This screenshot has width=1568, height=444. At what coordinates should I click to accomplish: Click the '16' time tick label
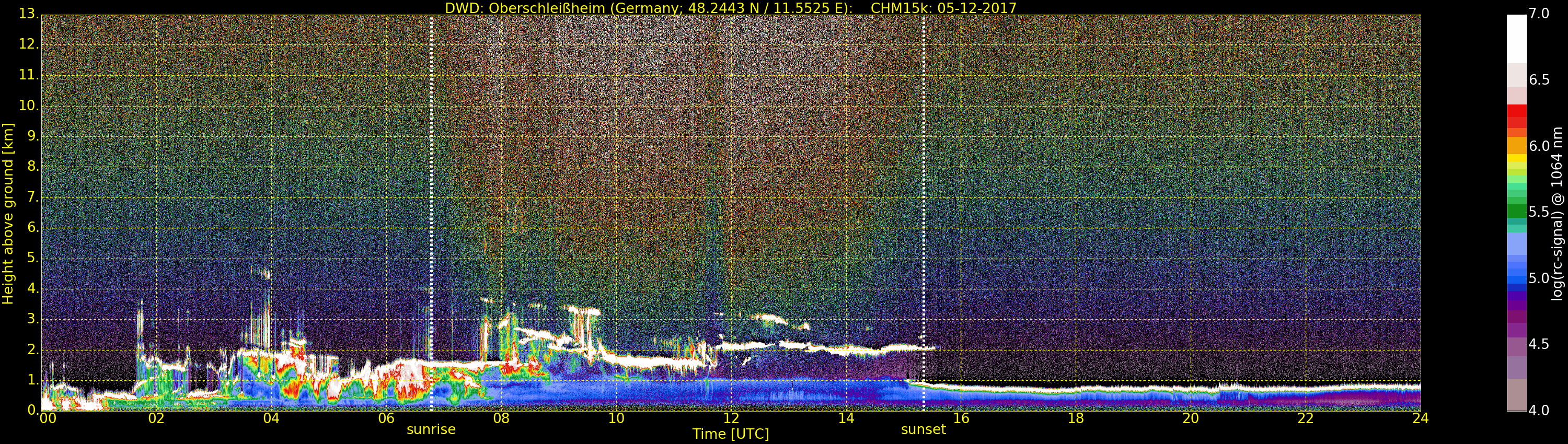coord(961,418)
